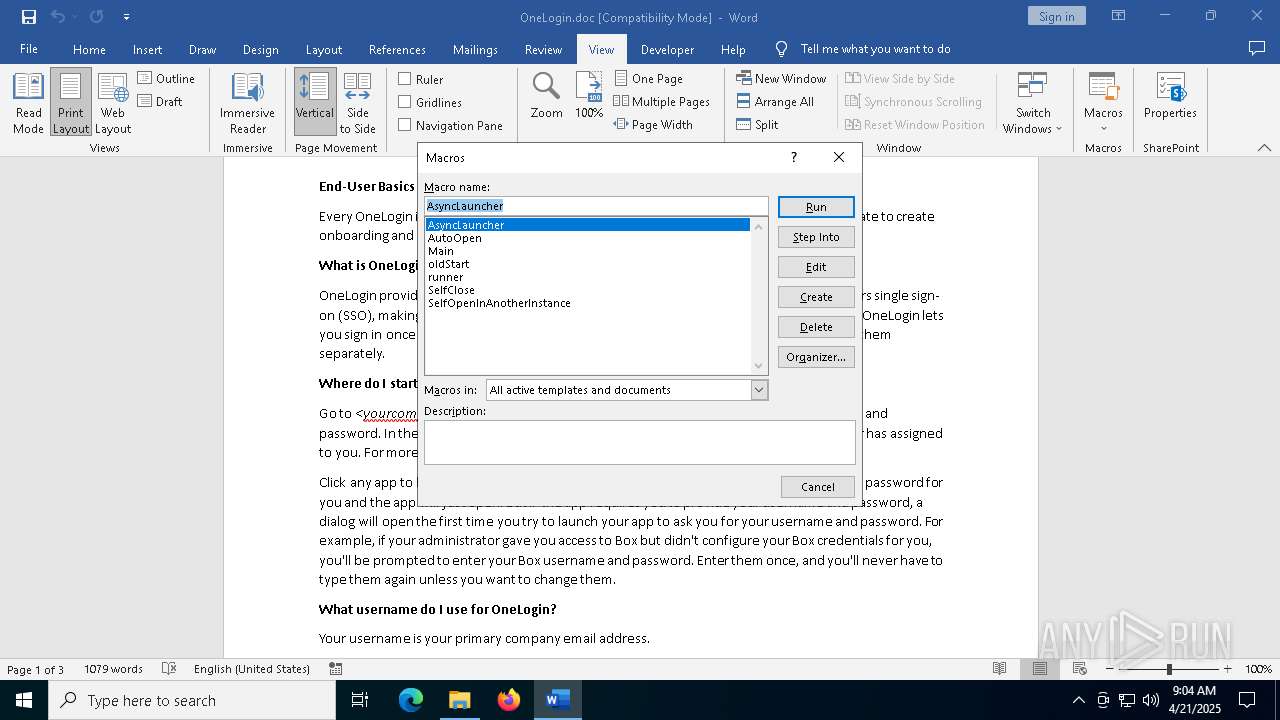
Task: Open Read Mode view
Action: 28,103
